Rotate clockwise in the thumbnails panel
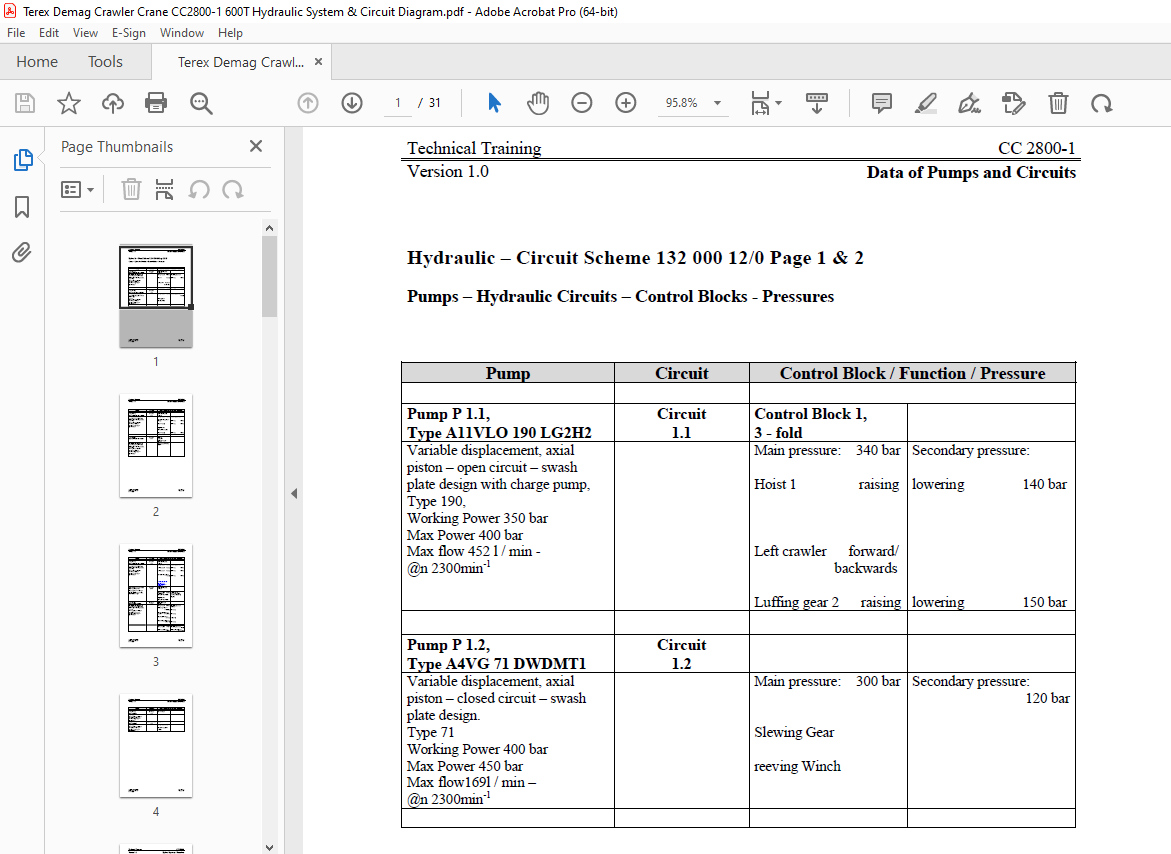1171x854 pixels. coord(233,190)
